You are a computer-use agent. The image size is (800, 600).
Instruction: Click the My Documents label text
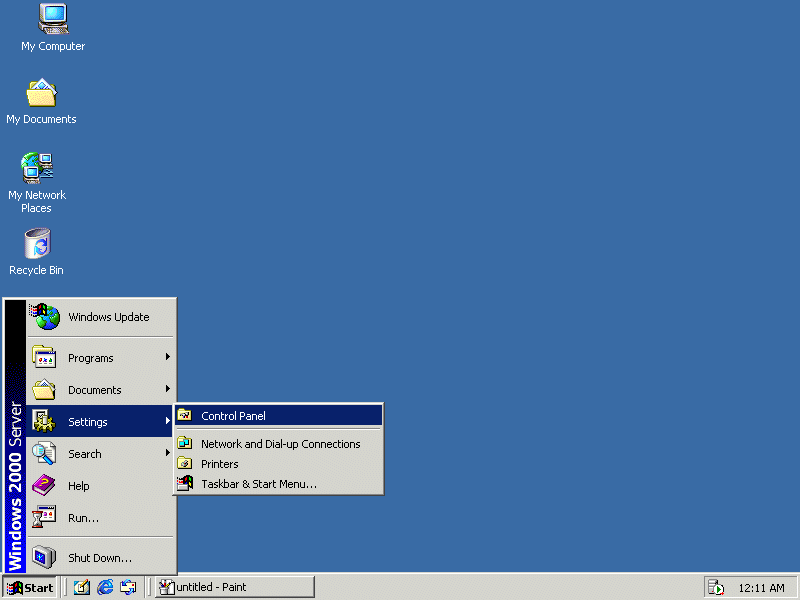click(41, 119)
